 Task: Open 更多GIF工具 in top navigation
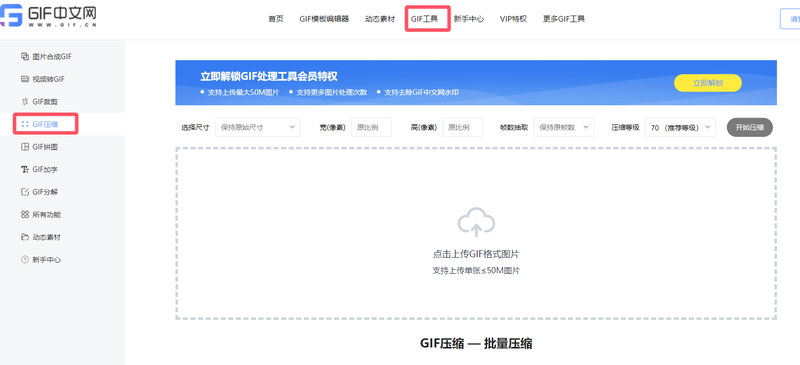(x=564, y=19)
